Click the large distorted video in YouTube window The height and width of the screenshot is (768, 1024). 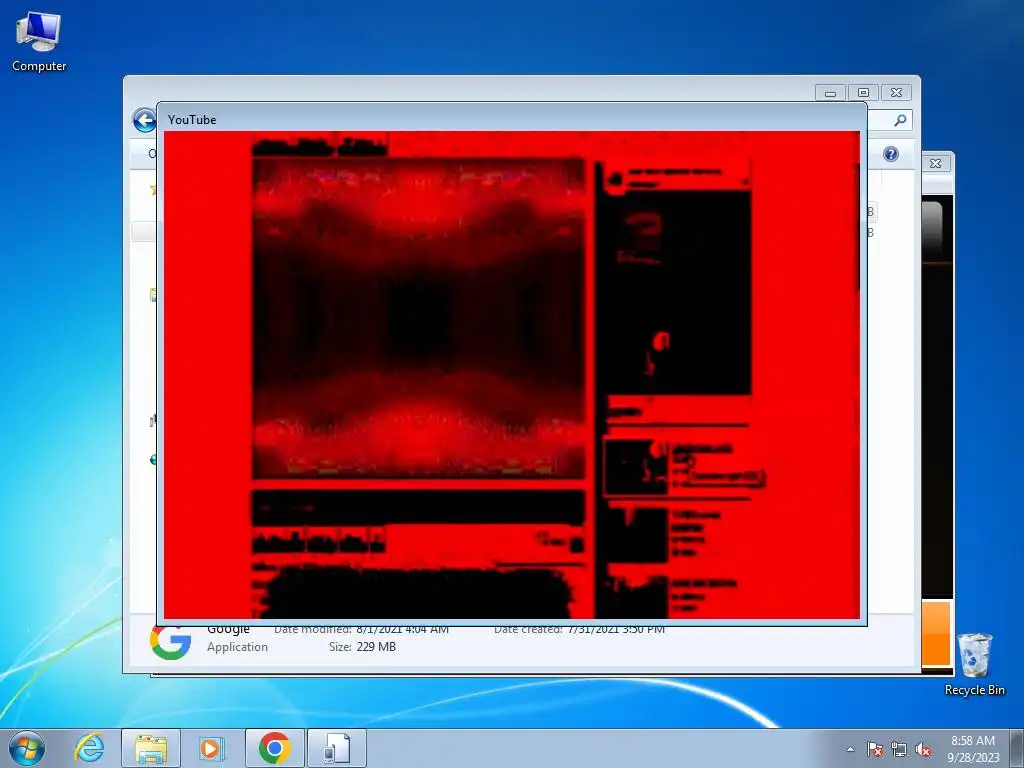(x=418, y=319)
